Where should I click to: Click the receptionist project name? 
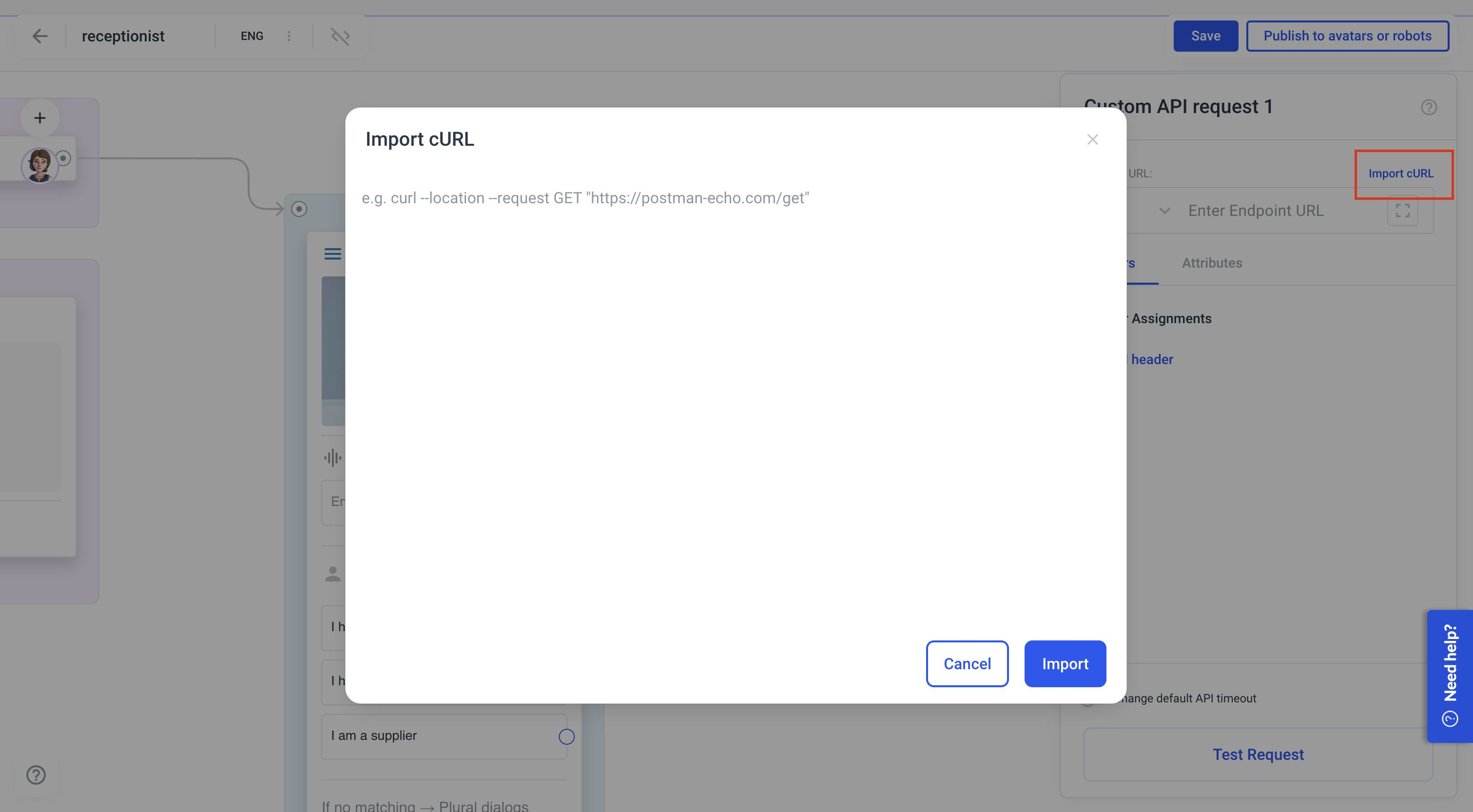[123, 36]
